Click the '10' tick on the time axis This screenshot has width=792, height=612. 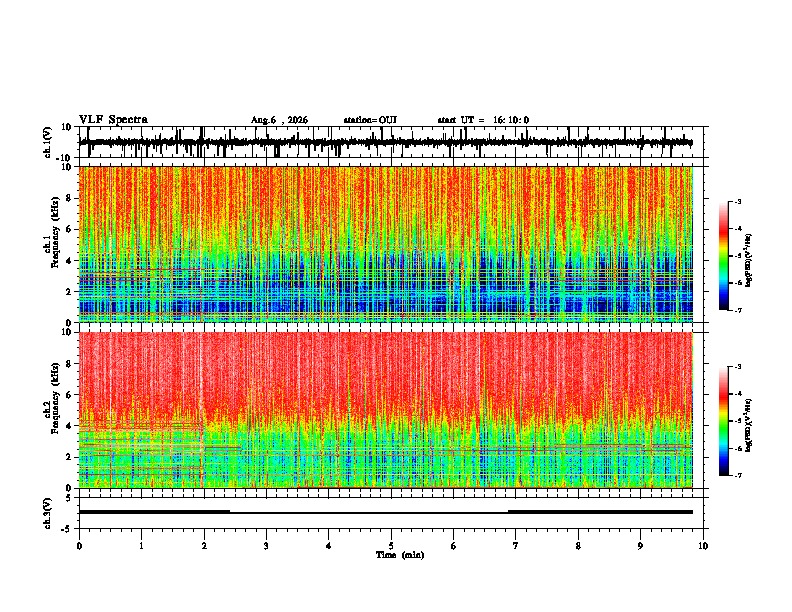[703, 546]
